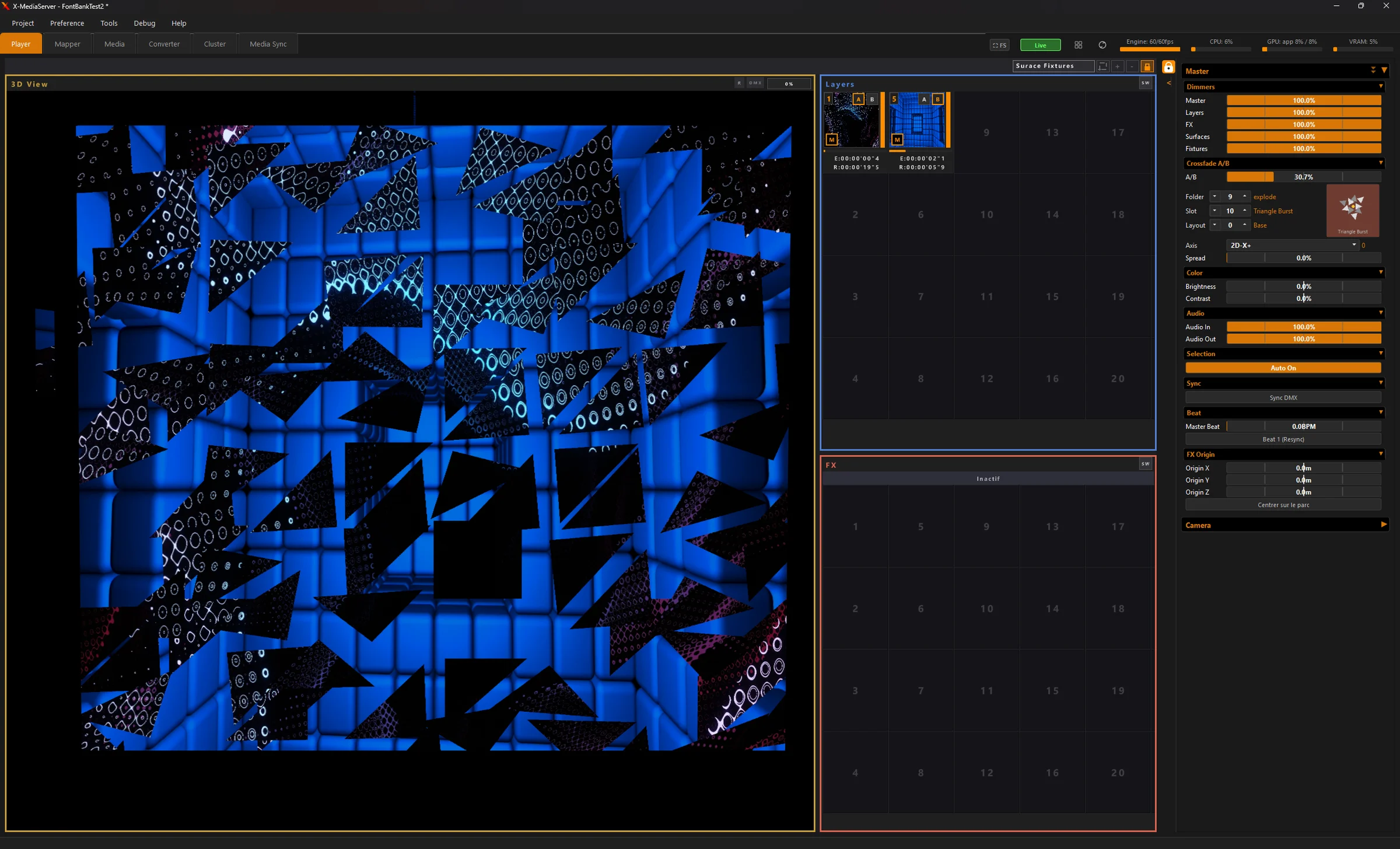Click Centrer sur le parc button
The width and height of the screenshot is (1400, 849).
[x=1283, y=505]
